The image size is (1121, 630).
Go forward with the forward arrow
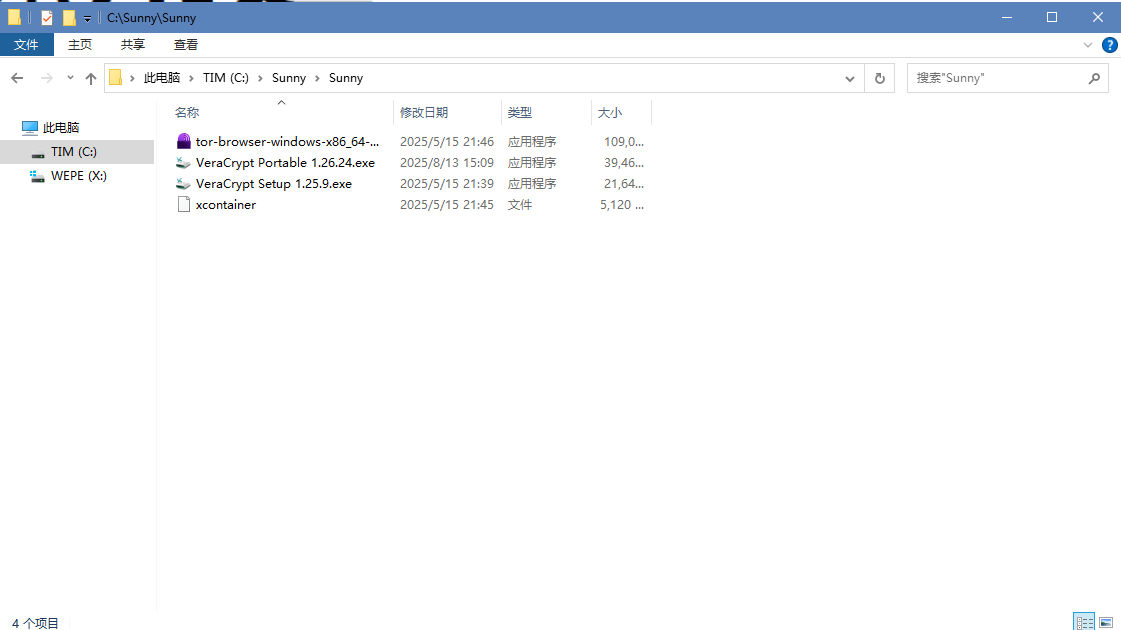click(x=46, y=78)
